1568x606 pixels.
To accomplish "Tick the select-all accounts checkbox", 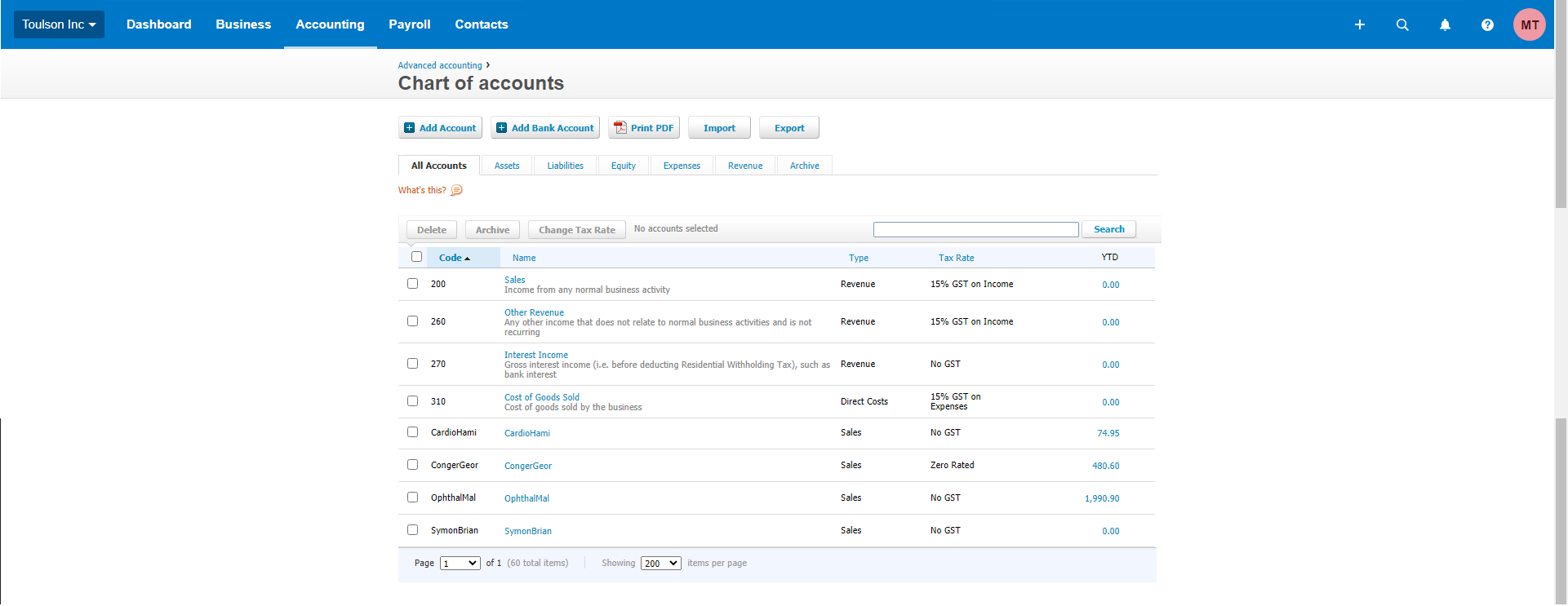I will tap(416, 257).
